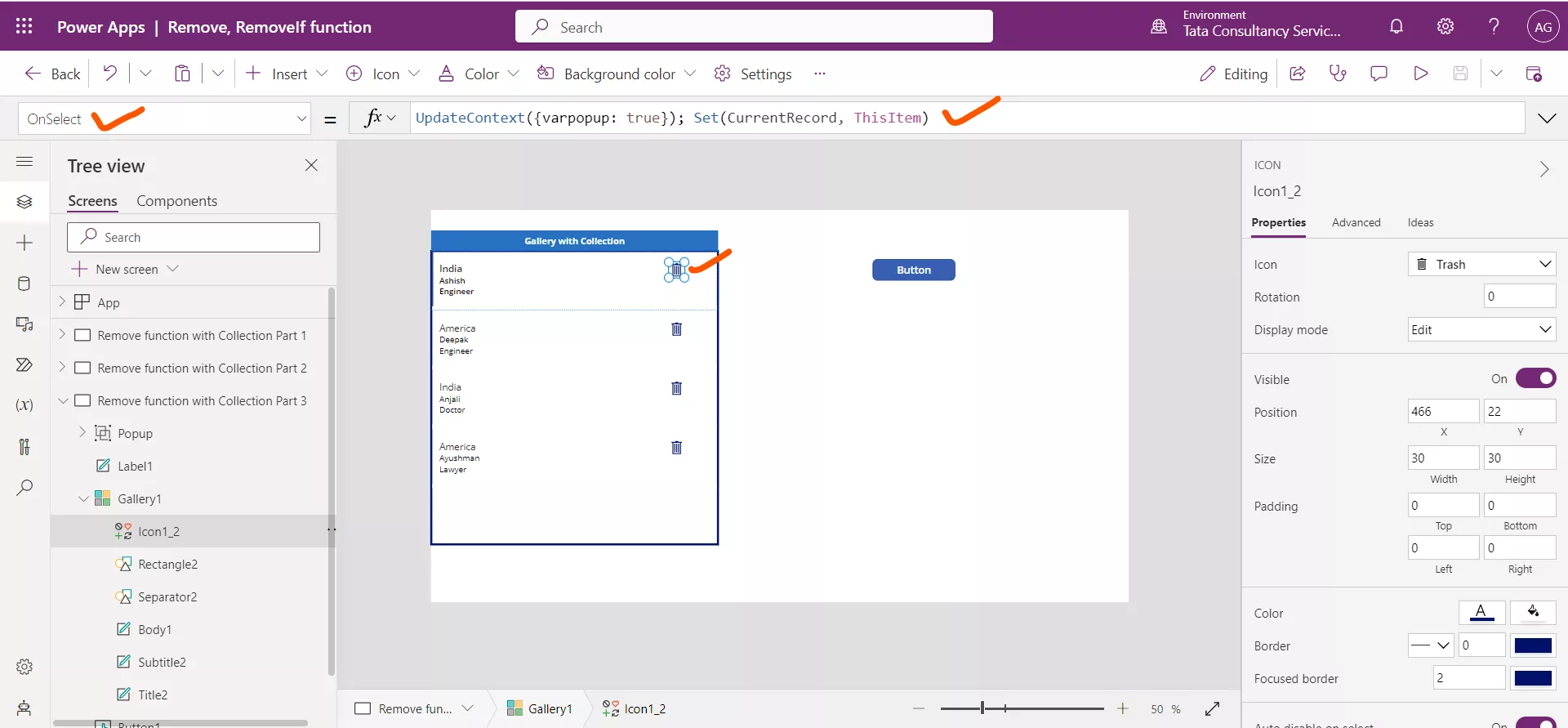Open the Icon type dropdown showing Trash
Viewport: 1568px width, 728px height.
[1482, 264]
